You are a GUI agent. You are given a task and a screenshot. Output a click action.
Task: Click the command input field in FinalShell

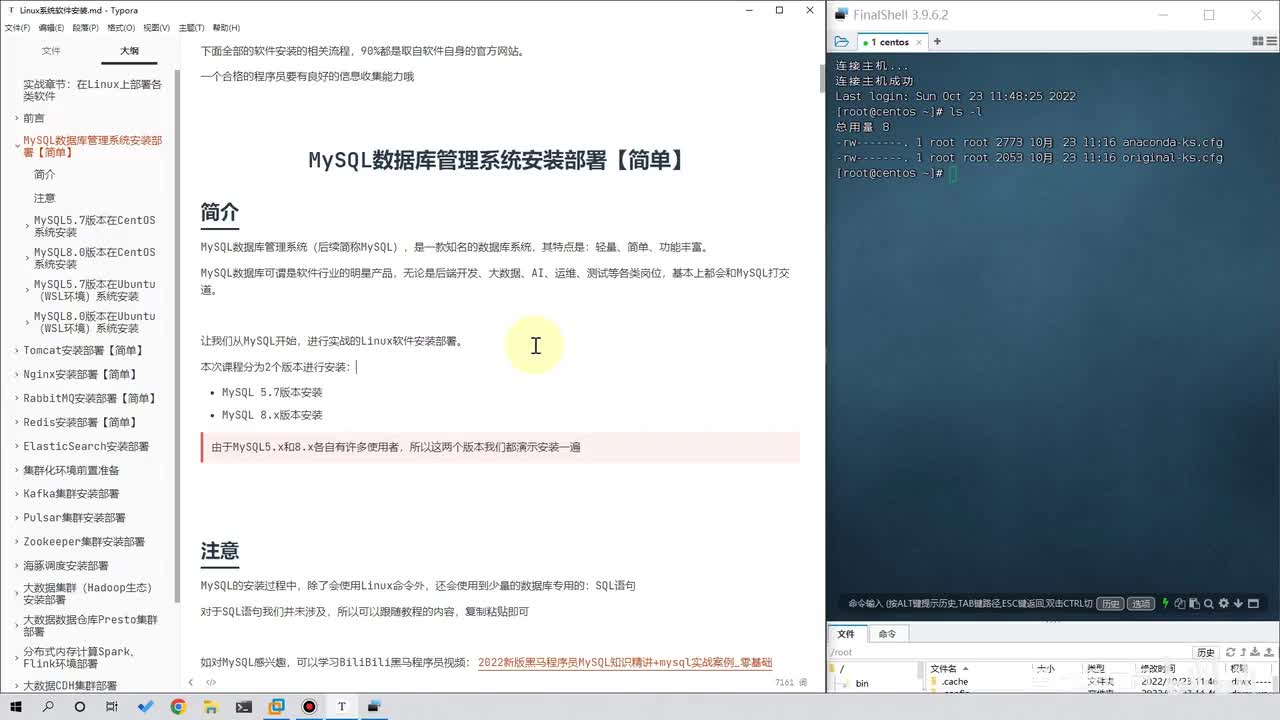point(968,604)
